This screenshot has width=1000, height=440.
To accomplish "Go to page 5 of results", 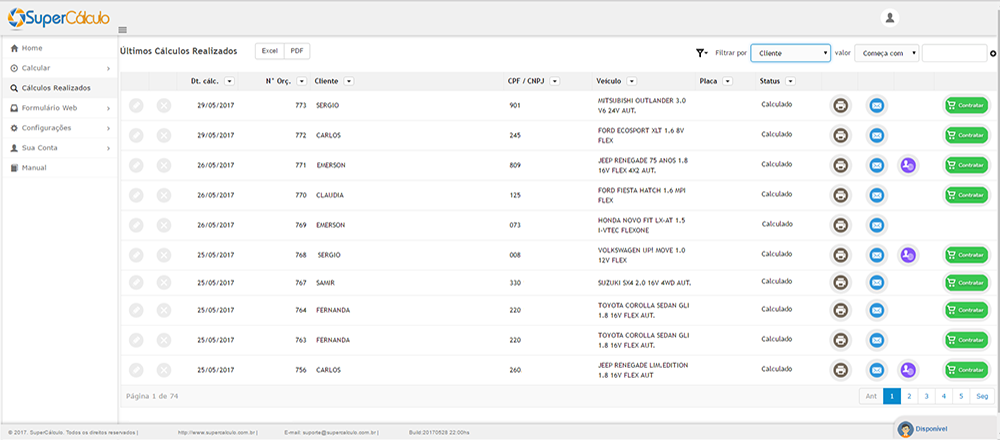I will pyautogui.click(x=961, y=396).
